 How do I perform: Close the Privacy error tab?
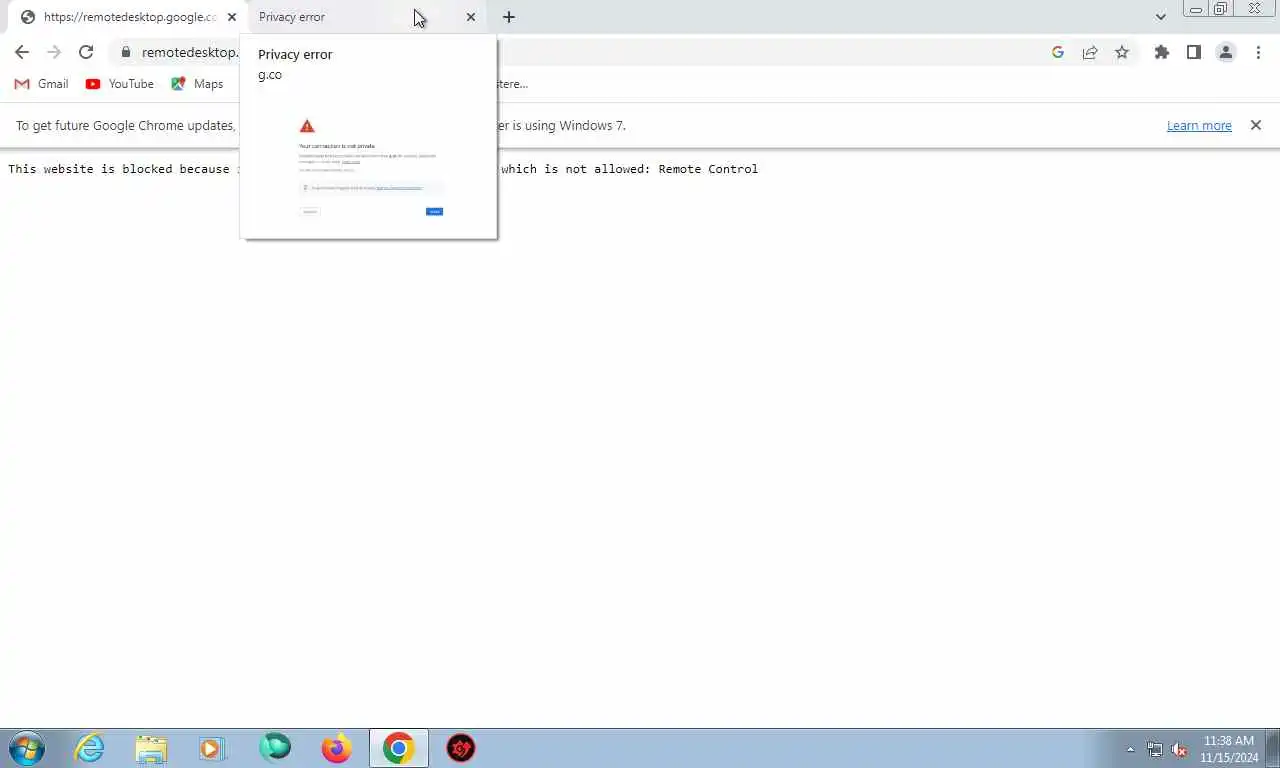(471, 17)
